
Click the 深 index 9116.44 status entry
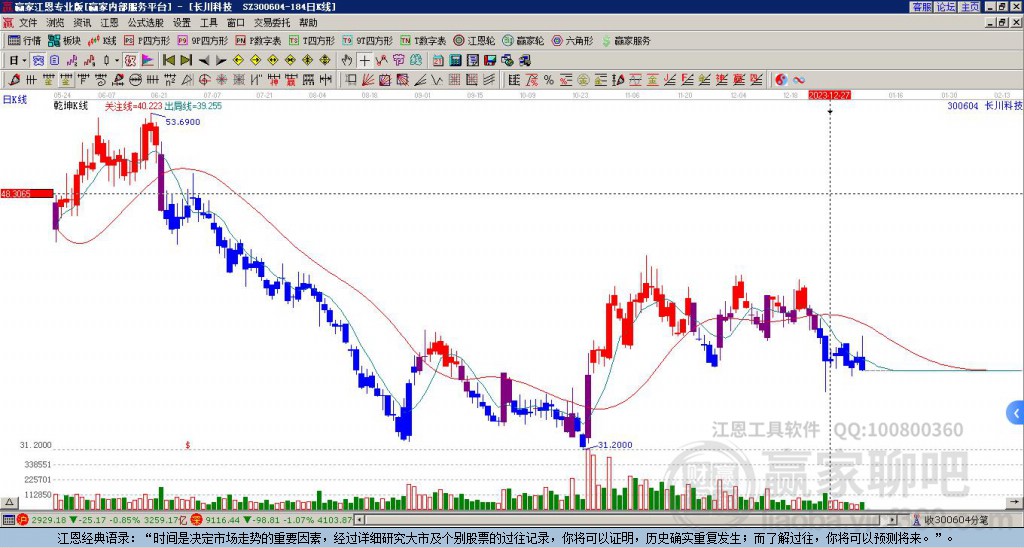(x=272, y=520)
